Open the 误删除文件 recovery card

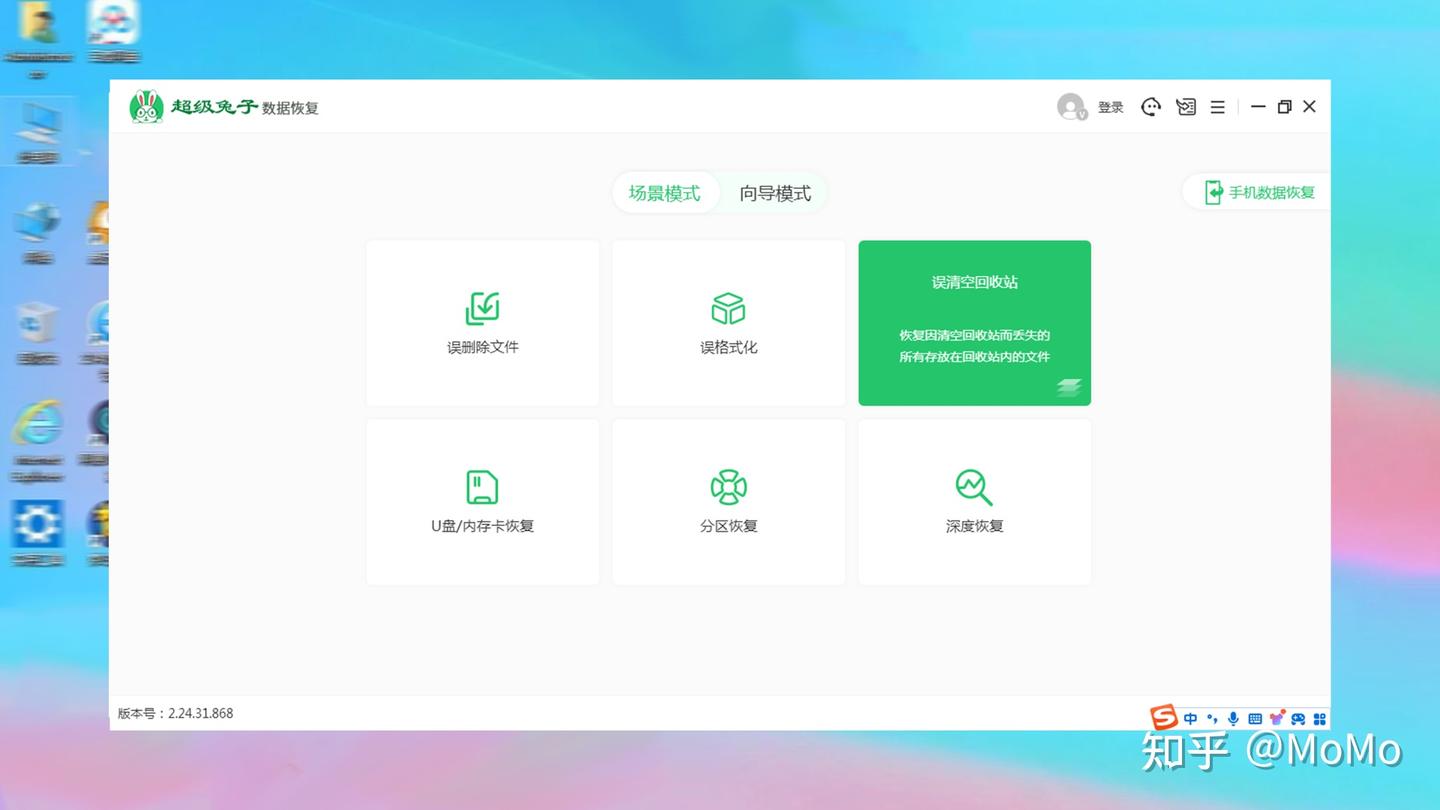(483, 323)
